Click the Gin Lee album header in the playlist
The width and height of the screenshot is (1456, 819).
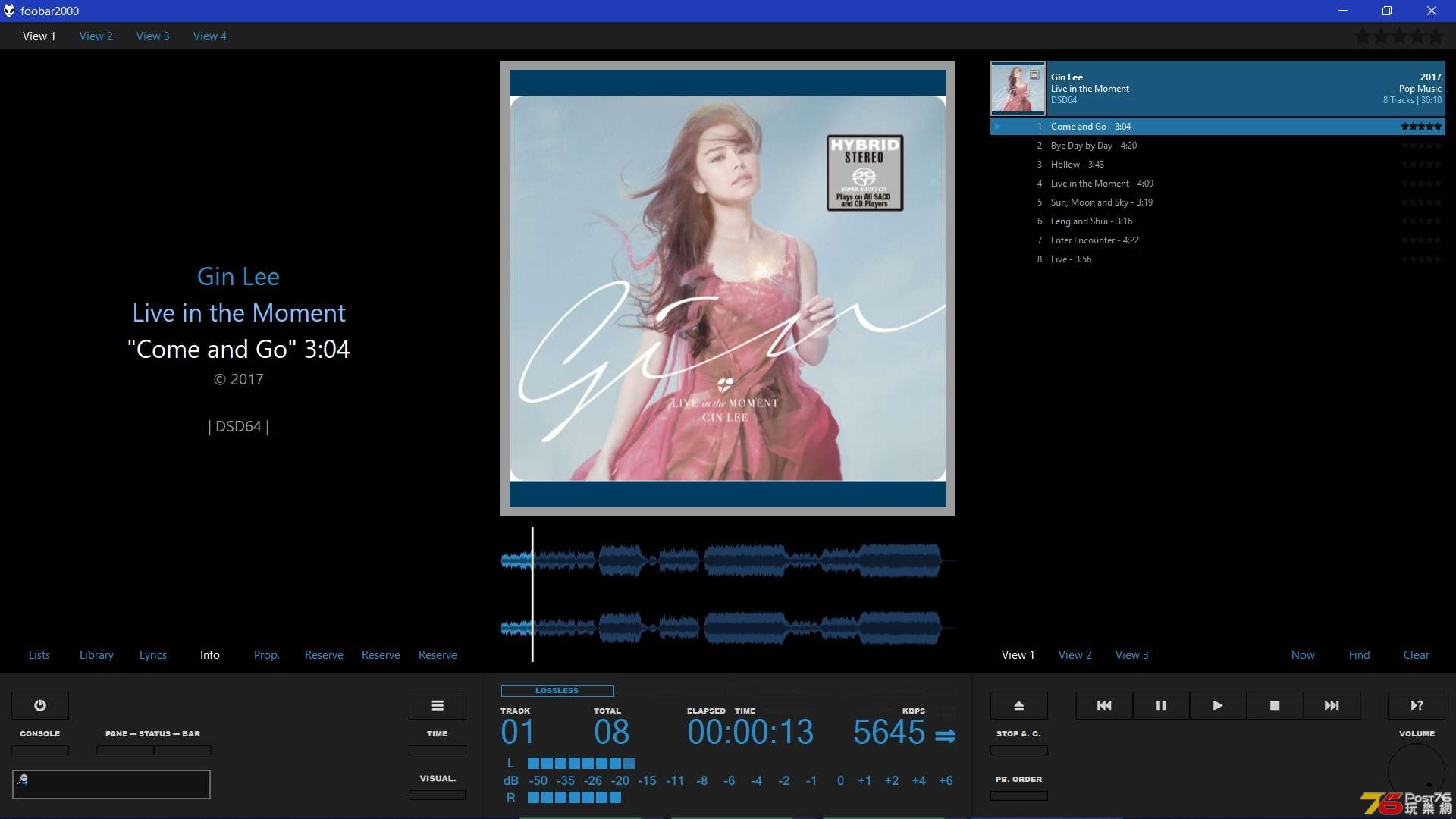point(1217,88)
